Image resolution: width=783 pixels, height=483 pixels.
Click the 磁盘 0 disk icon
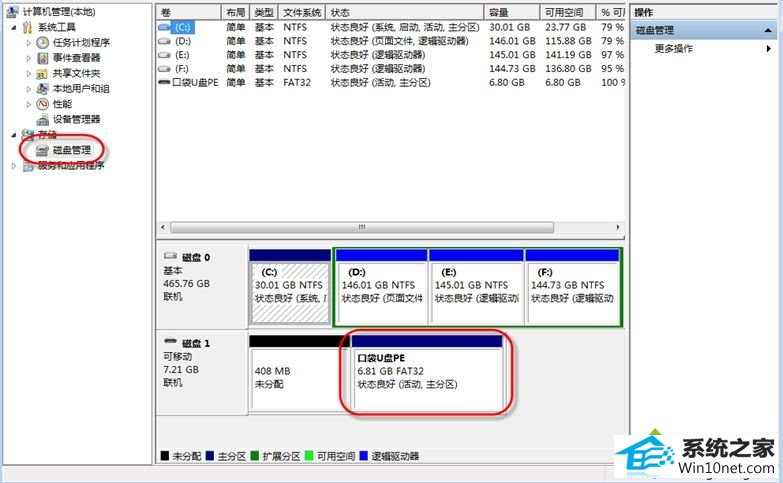[x=171, y=256]
